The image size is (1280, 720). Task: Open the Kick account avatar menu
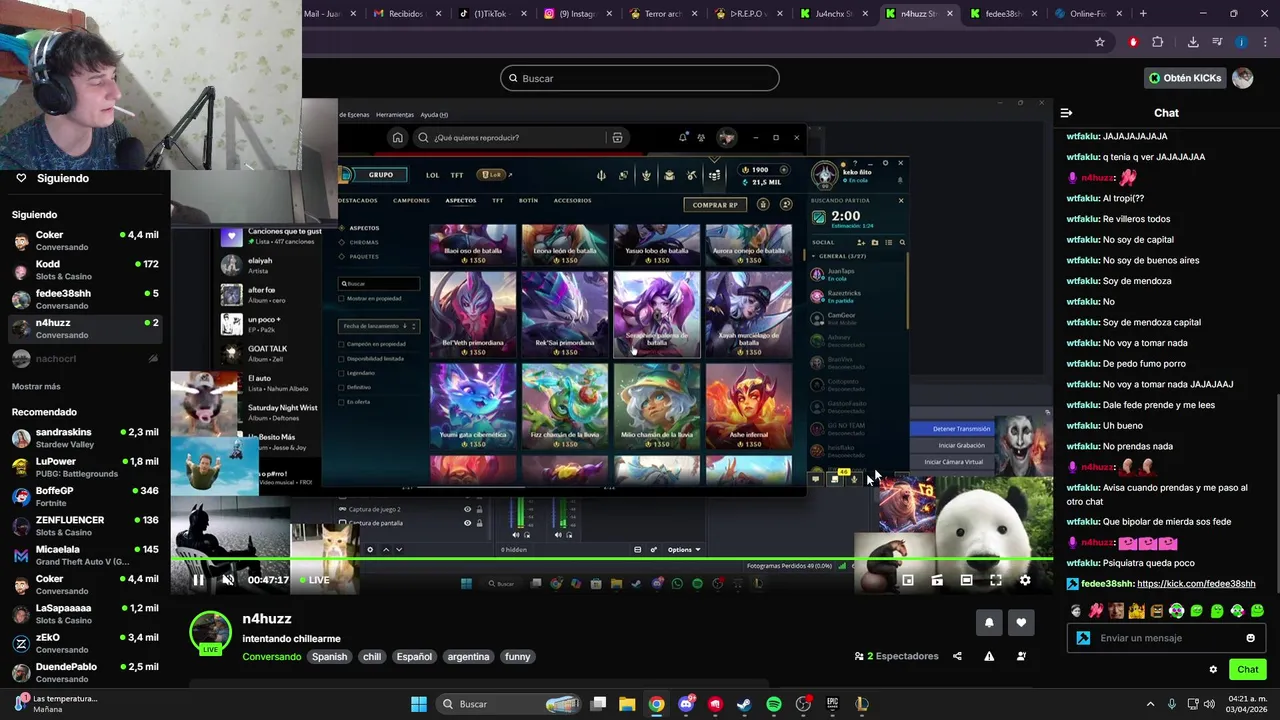coord(1243,78)
